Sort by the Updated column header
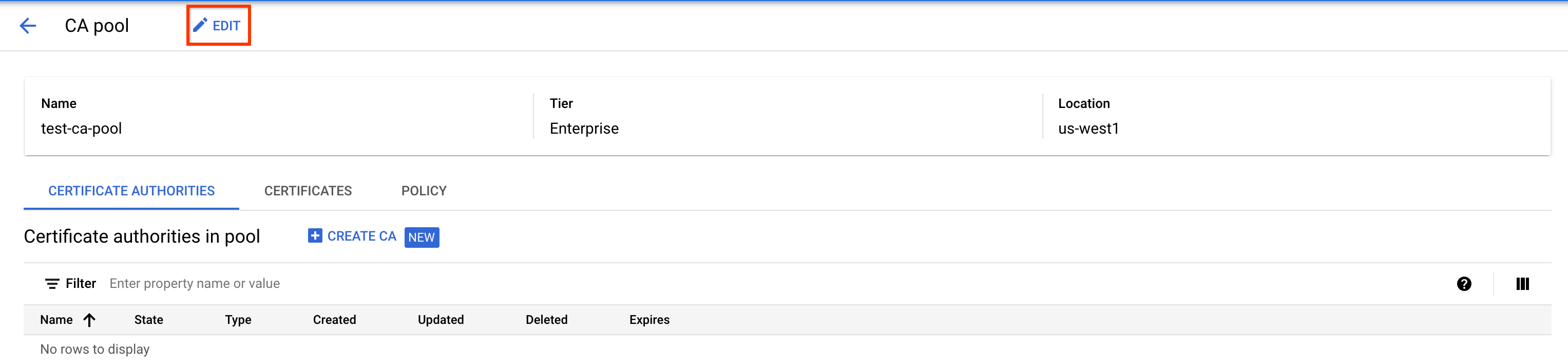The image size is (1568, 364). pyautogui.click(x=441, y=319)
